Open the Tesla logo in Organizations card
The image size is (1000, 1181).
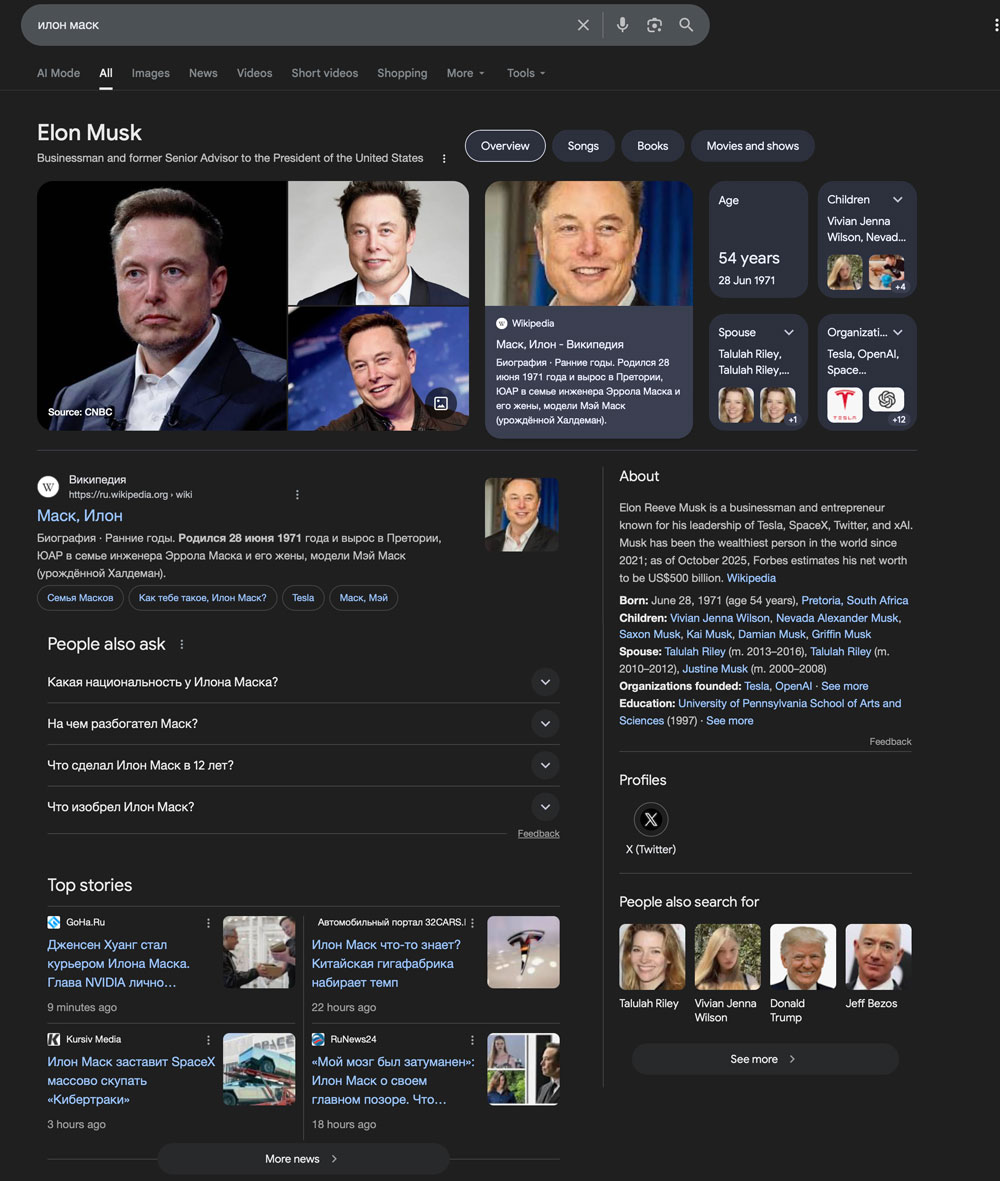click(845, 404)
